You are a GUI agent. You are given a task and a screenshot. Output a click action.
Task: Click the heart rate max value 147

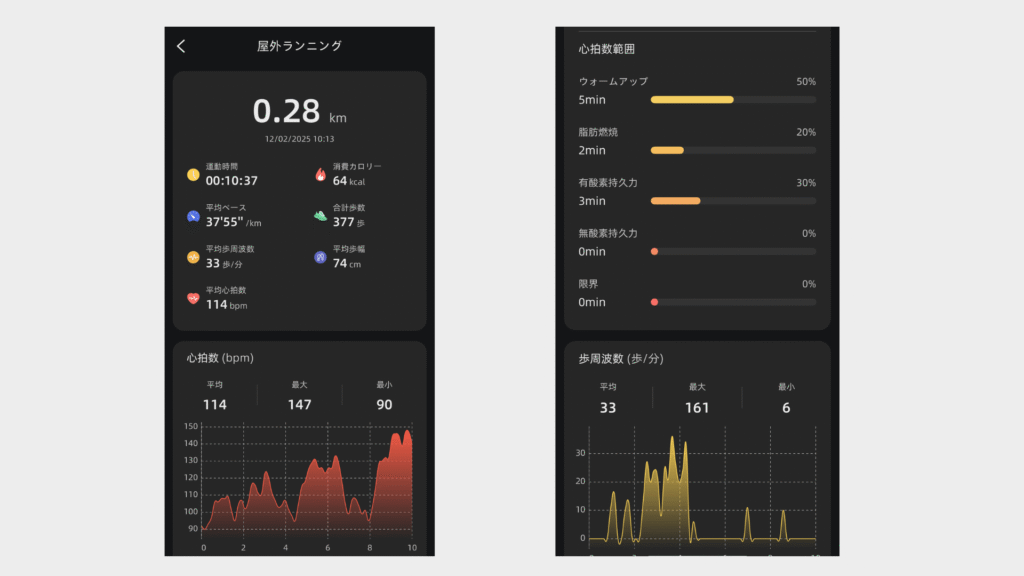coord(299,405)
